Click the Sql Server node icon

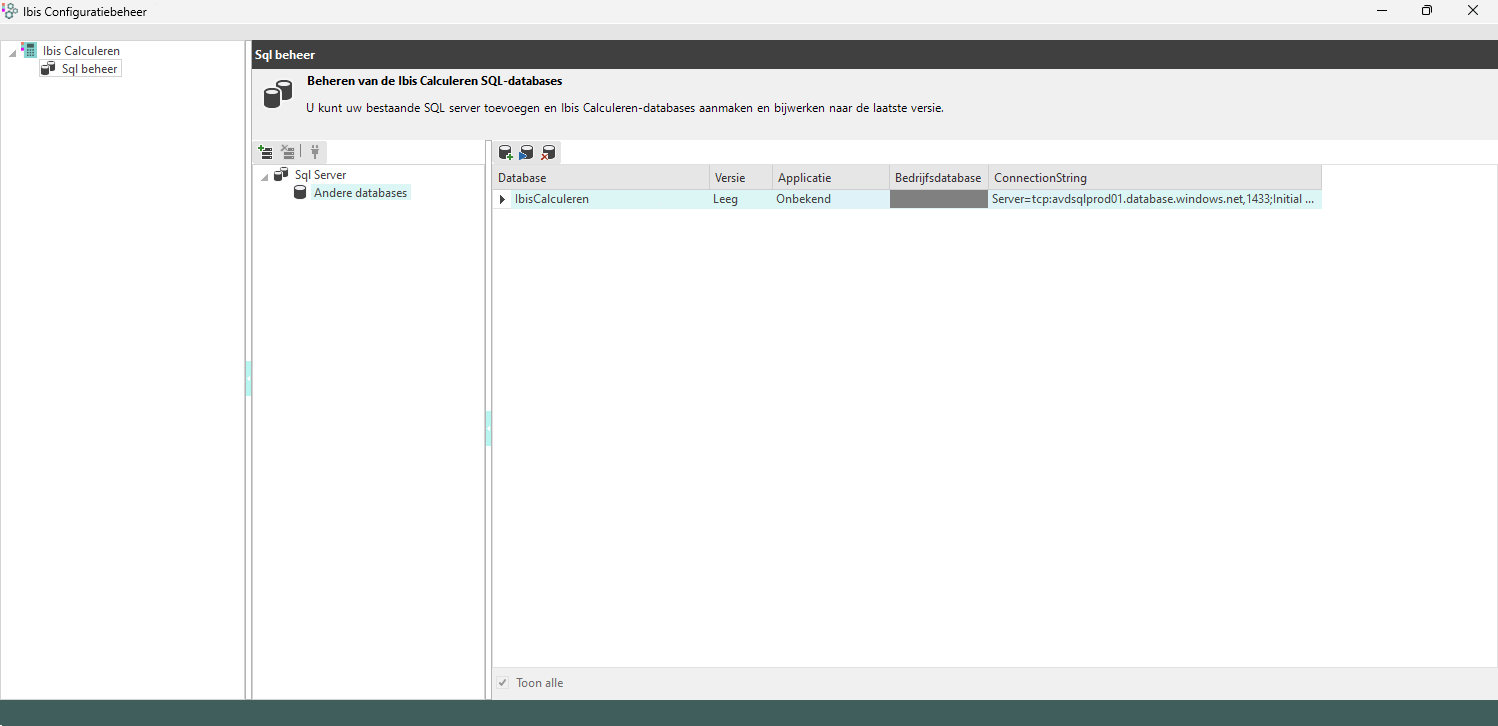click(x=281, y=175)
